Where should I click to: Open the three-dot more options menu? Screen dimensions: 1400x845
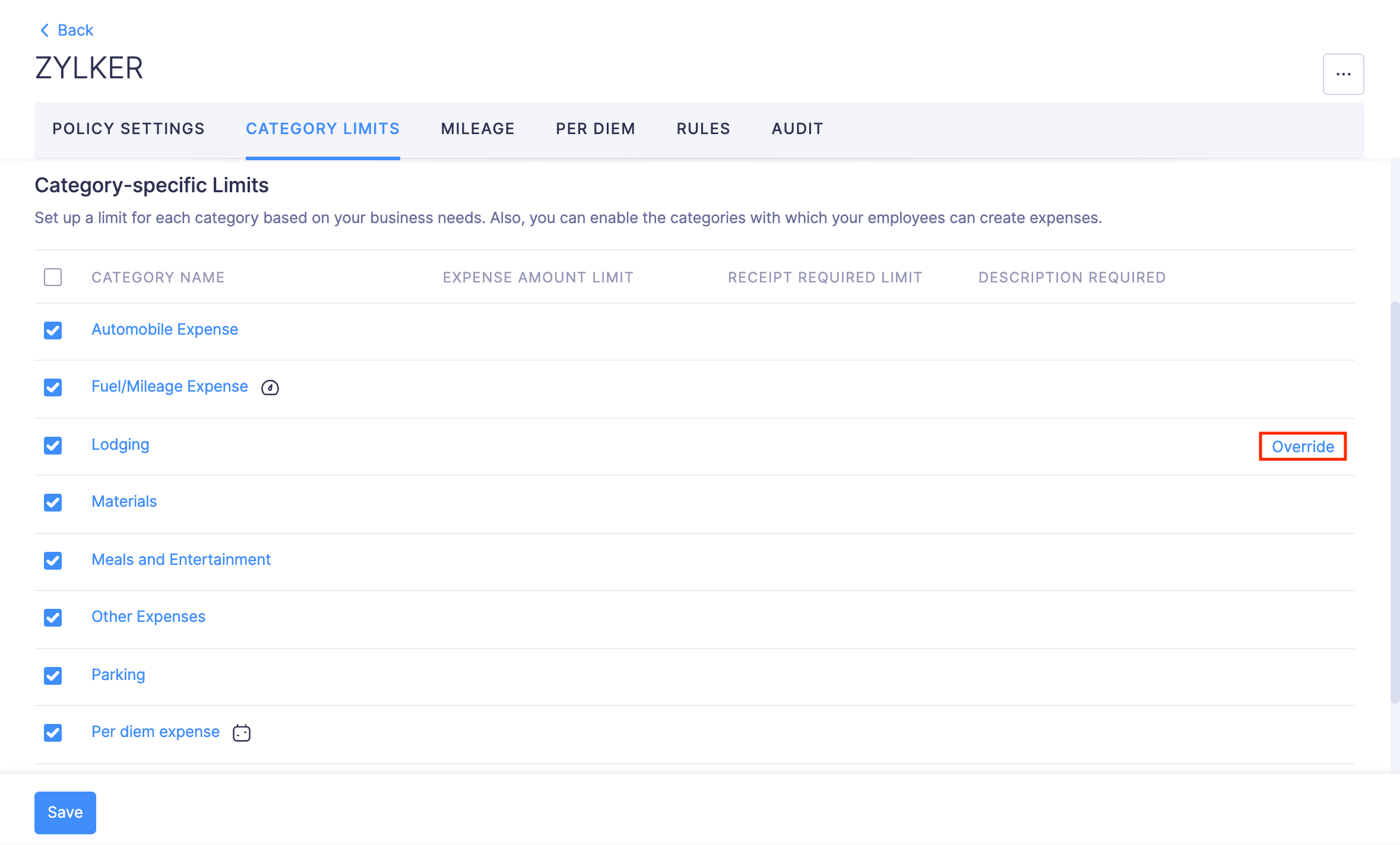point(1343,74)
